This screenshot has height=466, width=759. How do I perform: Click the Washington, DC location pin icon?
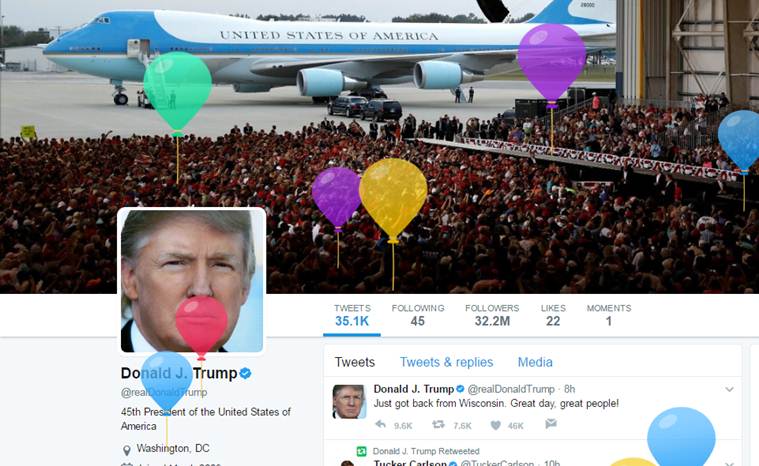coord(127,450)
